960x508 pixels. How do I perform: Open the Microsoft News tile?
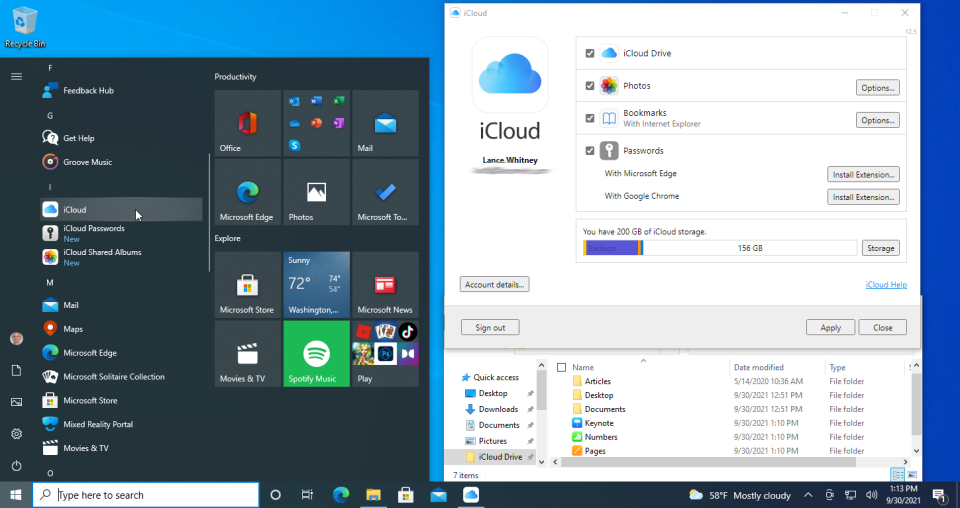click(385, 285)
